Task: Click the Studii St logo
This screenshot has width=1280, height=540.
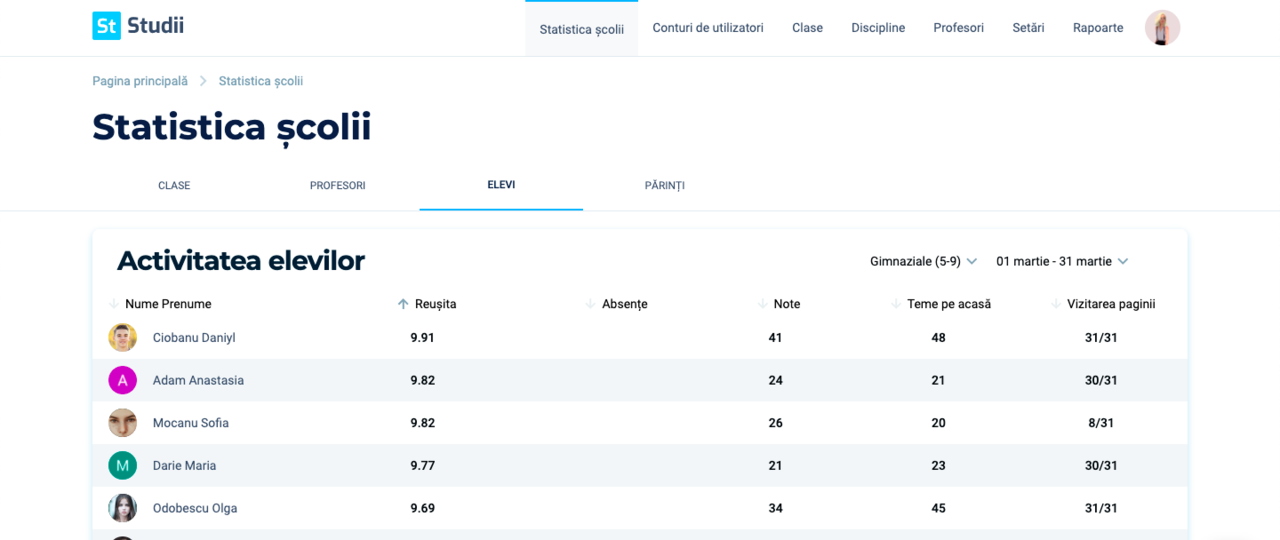Action: pos(138,26)
